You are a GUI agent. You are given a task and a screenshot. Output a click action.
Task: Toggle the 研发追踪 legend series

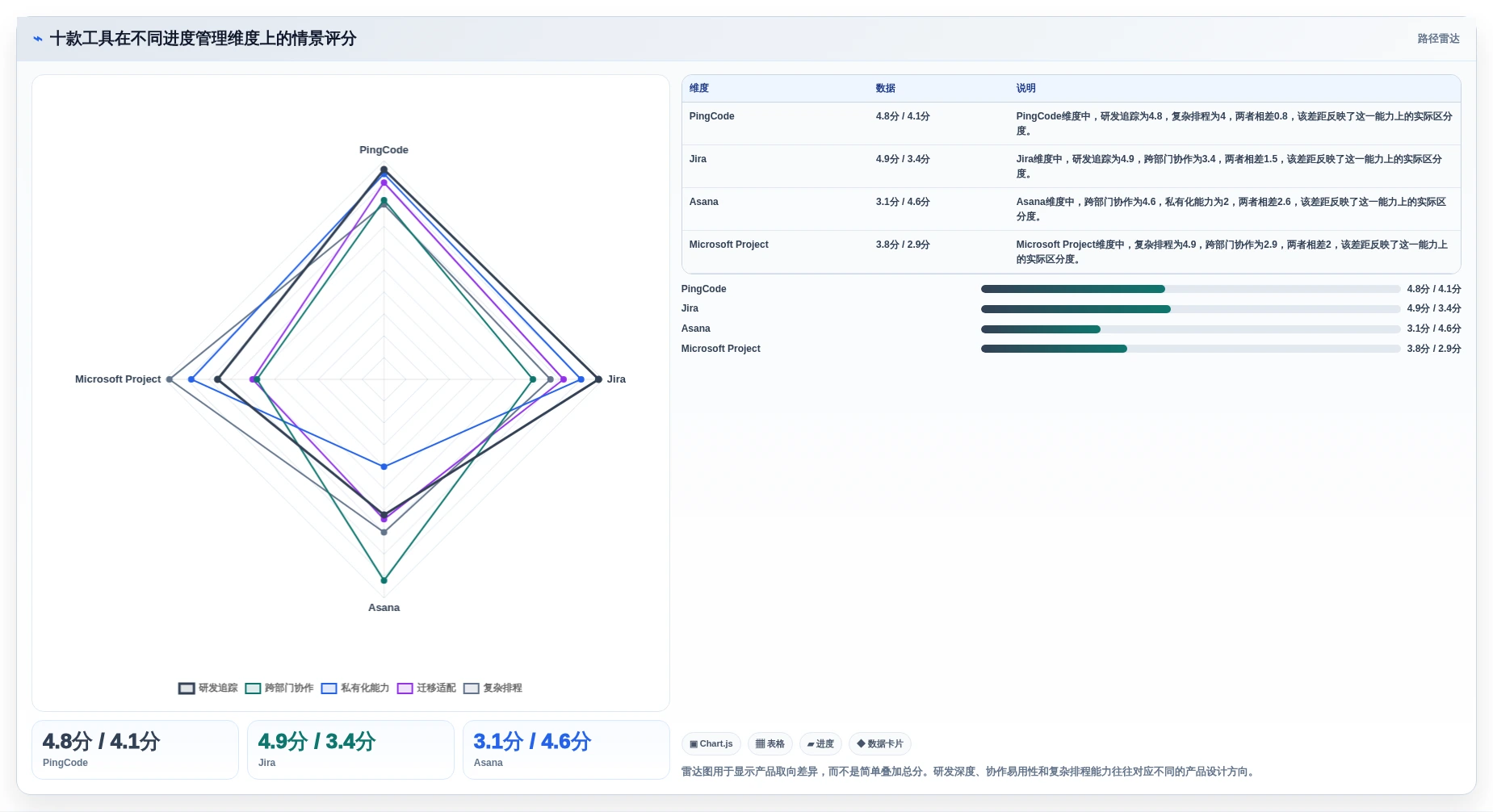point(208,688)
